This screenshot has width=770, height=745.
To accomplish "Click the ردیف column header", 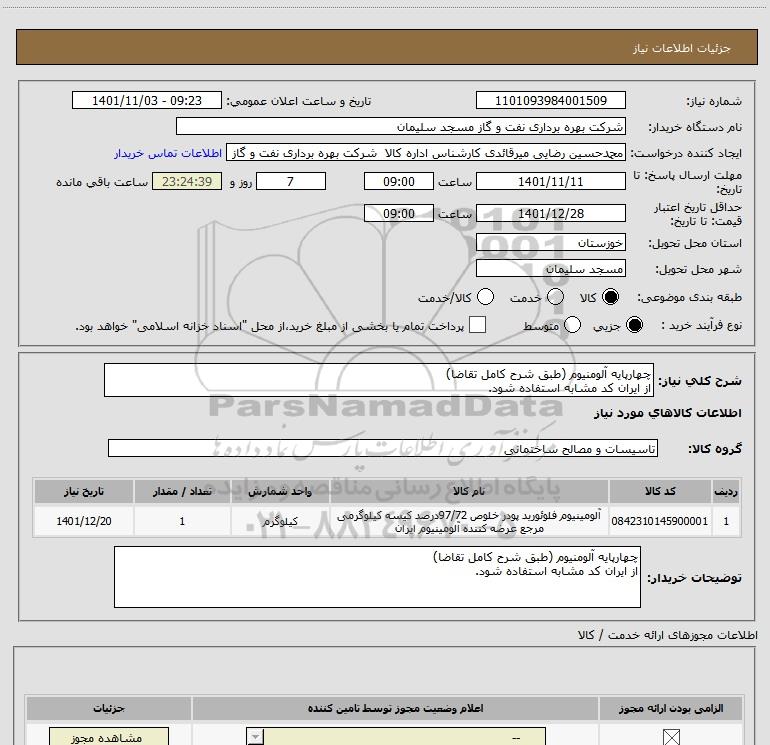I will 726,491.
